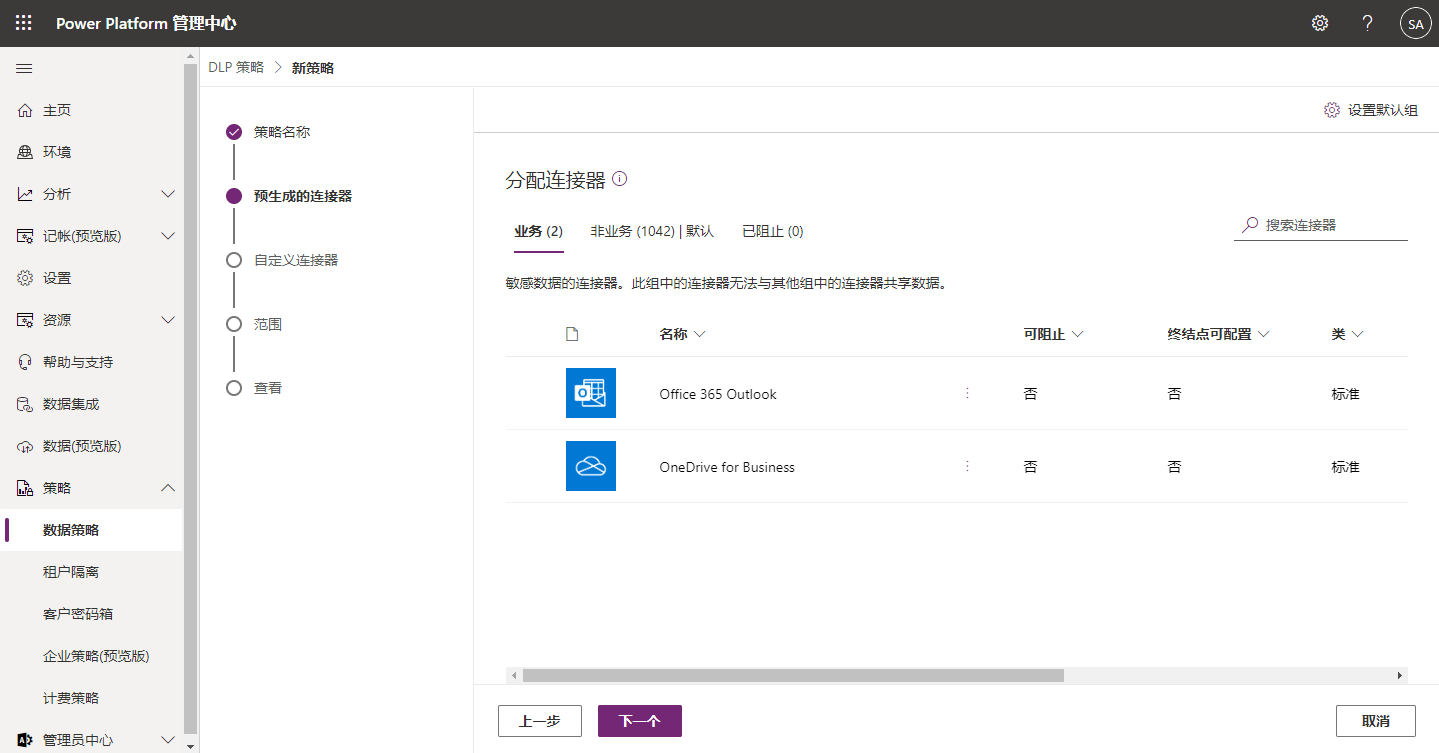Collapse the navigation hamburger menu
This screenshot has width=1439, height=753.
pos(24,68)
